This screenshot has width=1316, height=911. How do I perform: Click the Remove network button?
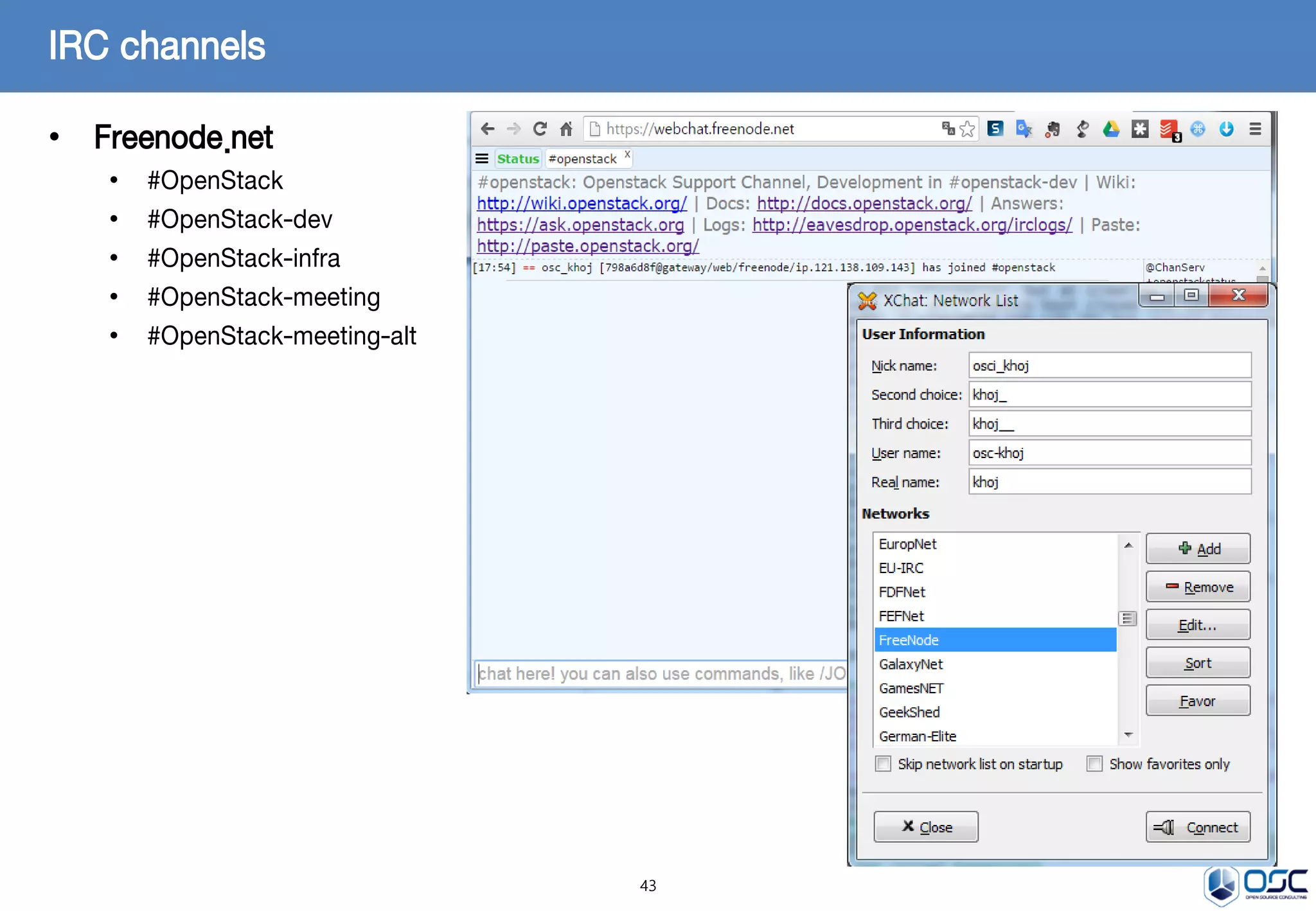[x=1198, y=587]
